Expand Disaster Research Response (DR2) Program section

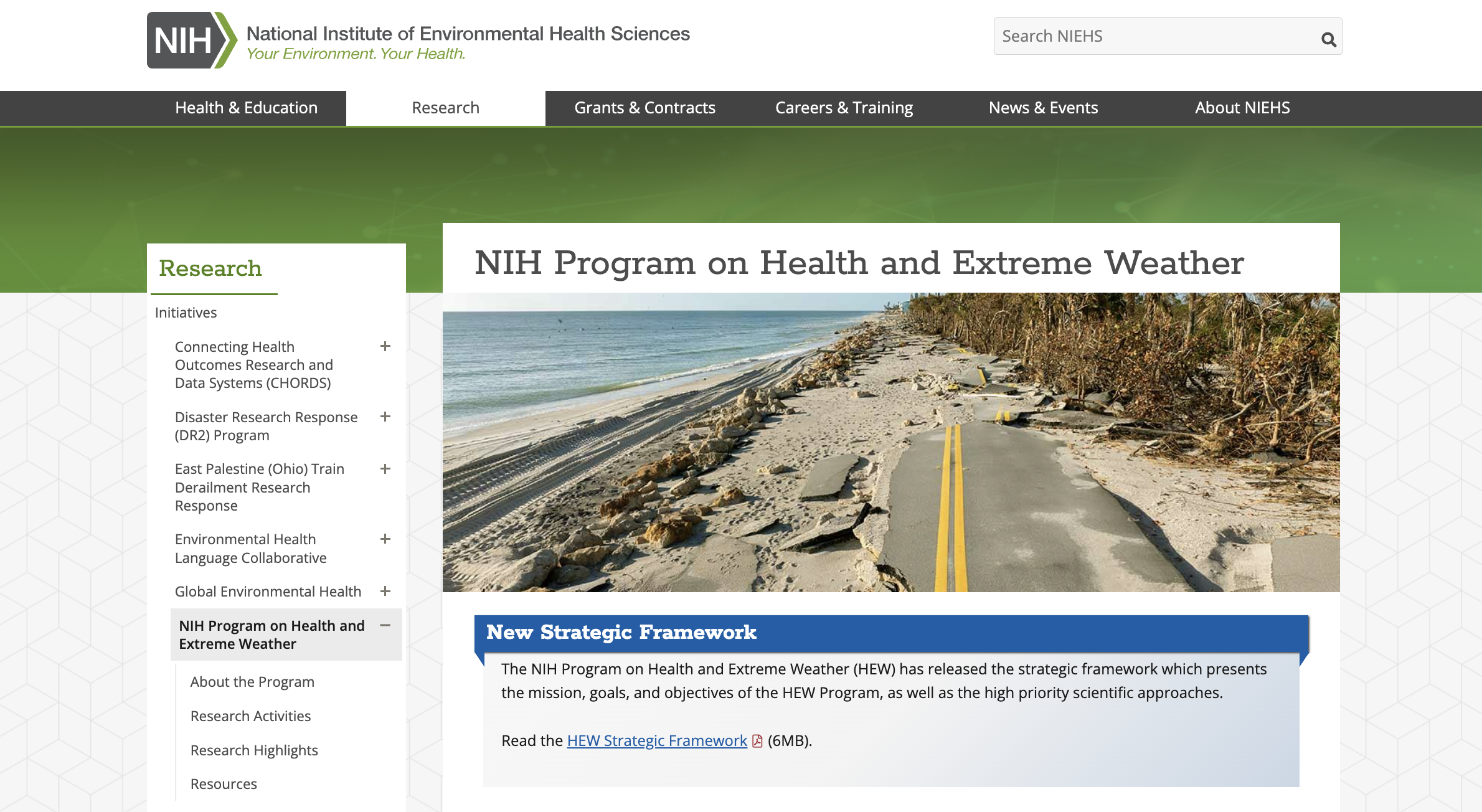[385, 417]
